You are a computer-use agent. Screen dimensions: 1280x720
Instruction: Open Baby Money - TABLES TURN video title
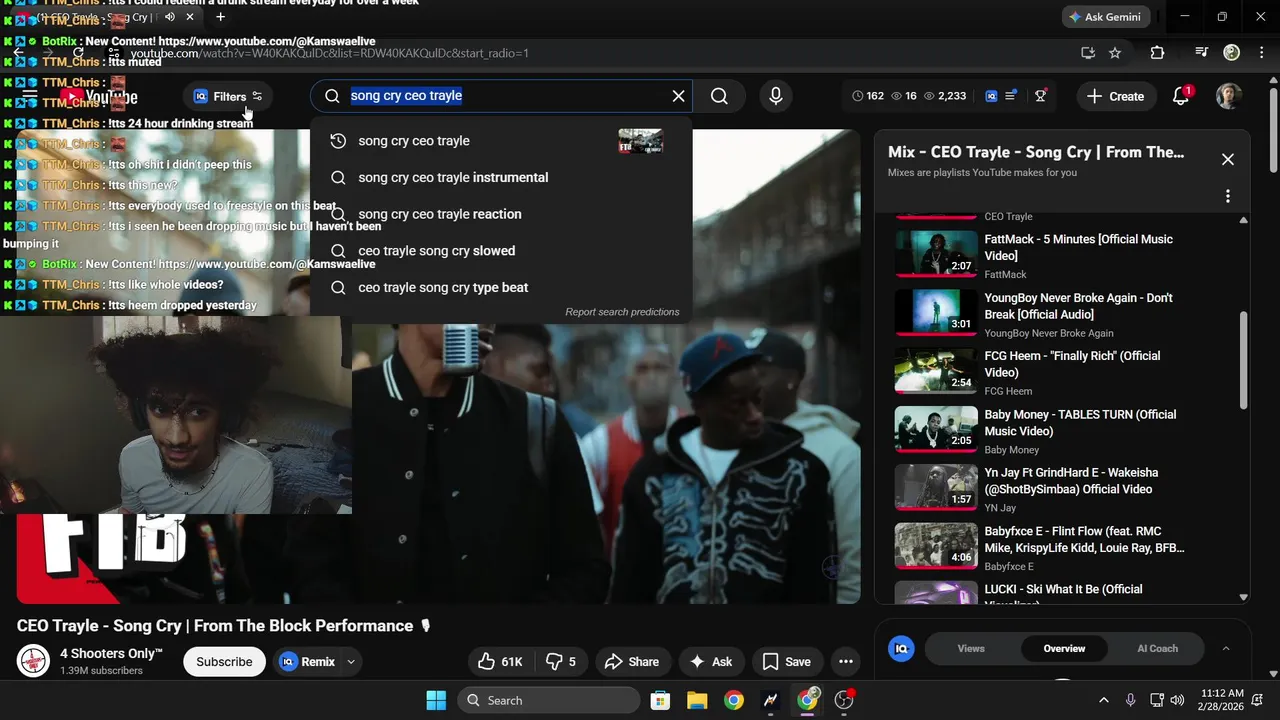(x=1080, y=423)
